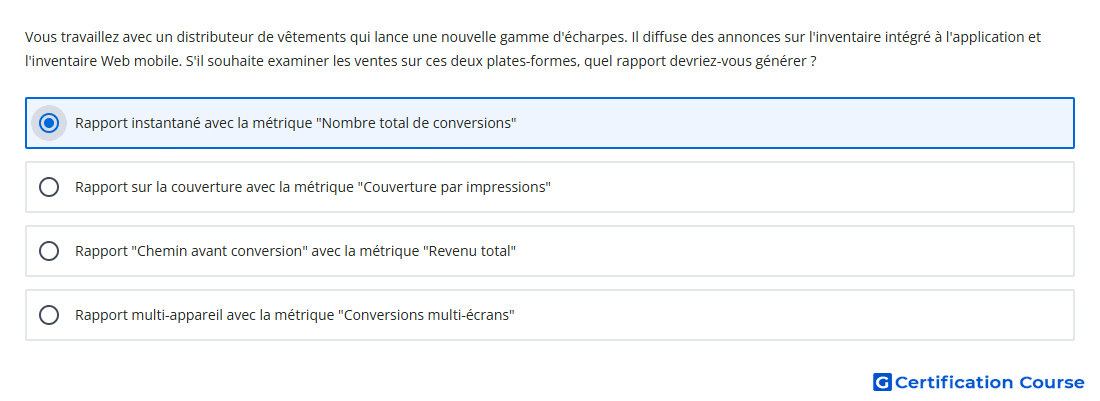This screenshot has width=1100, height=401.
Task: Select the "Rapport sur la couverture" radio button
Action: pyautogui.click(x=48, y=187)
